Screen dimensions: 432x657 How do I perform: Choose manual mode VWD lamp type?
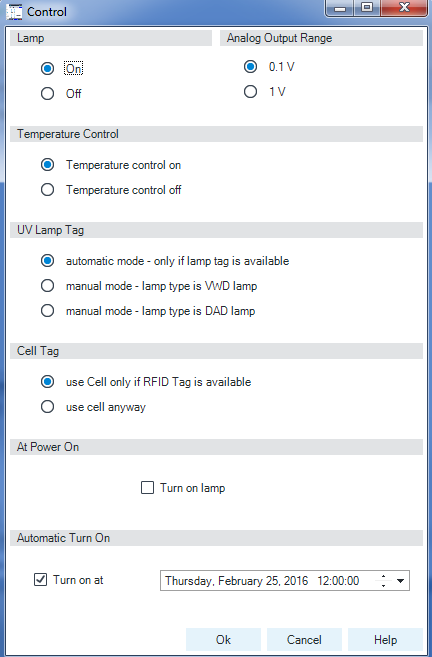coord(47,286)
